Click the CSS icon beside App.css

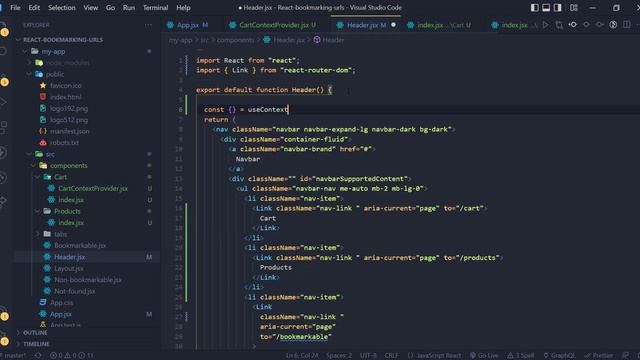43,302
